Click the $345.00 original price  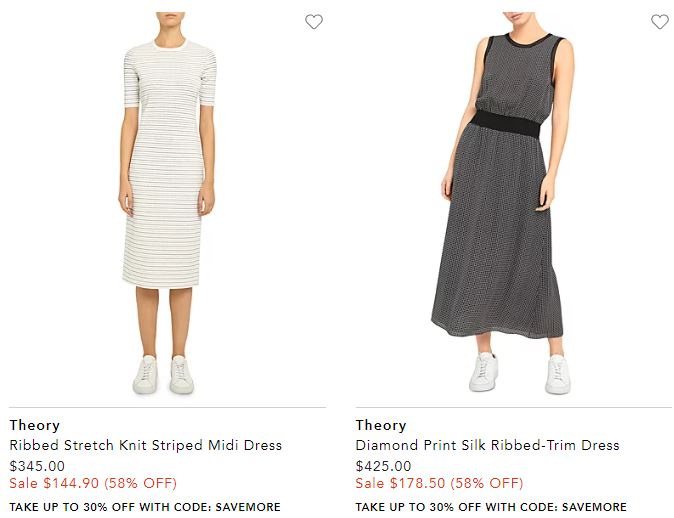37,466
